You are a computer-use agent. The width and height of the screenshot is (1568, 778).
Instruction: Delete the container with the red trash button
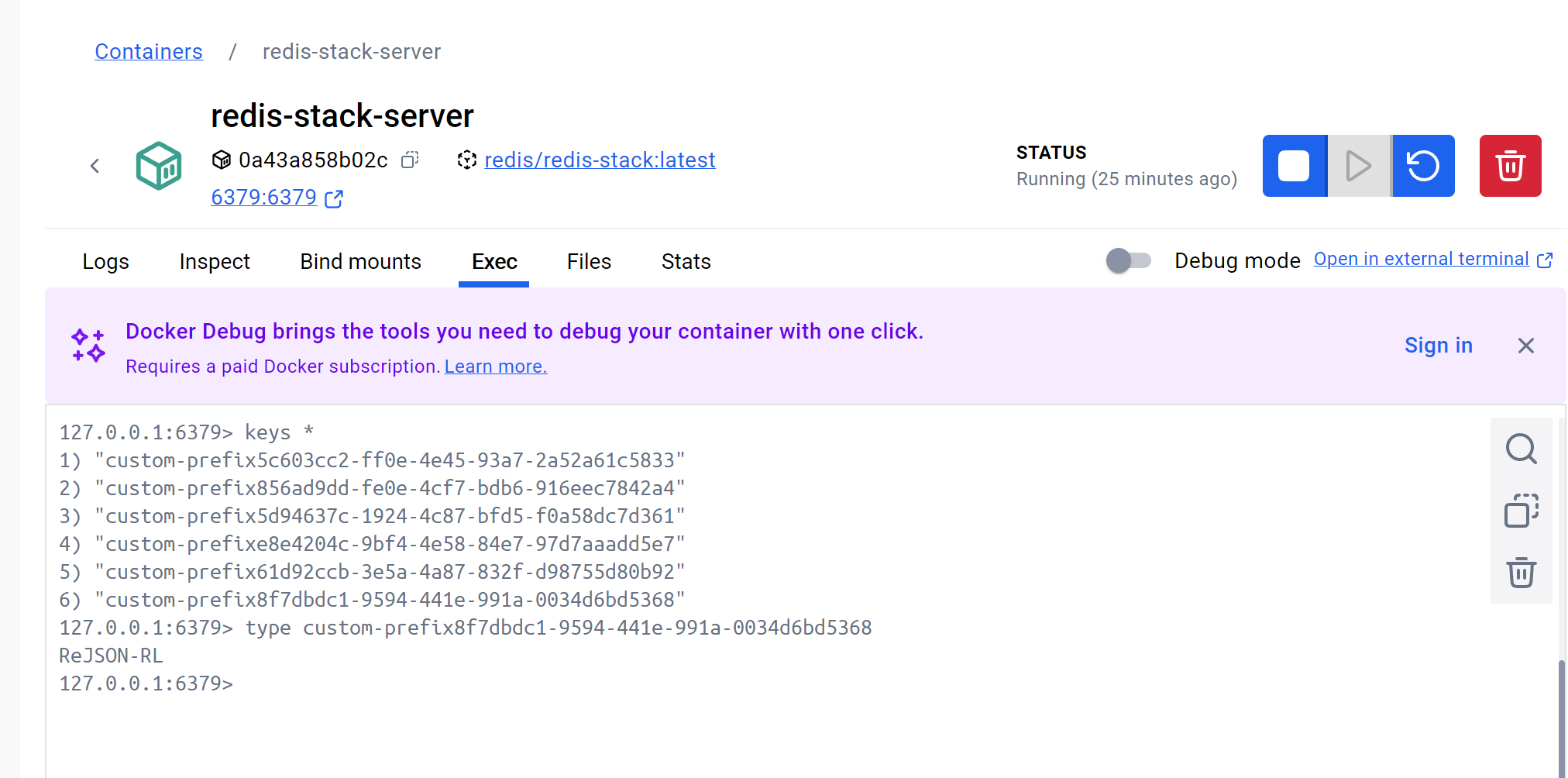(1511, 166)
